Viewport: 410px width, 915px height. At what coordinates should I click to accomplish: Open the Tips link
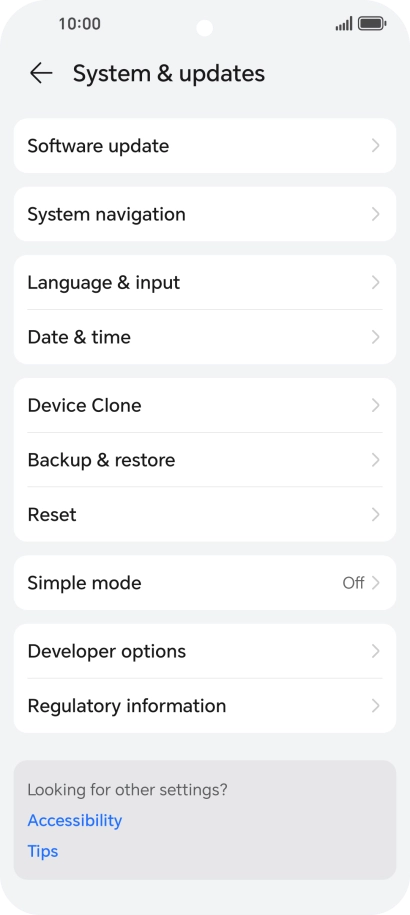click(x=43, y=851)
